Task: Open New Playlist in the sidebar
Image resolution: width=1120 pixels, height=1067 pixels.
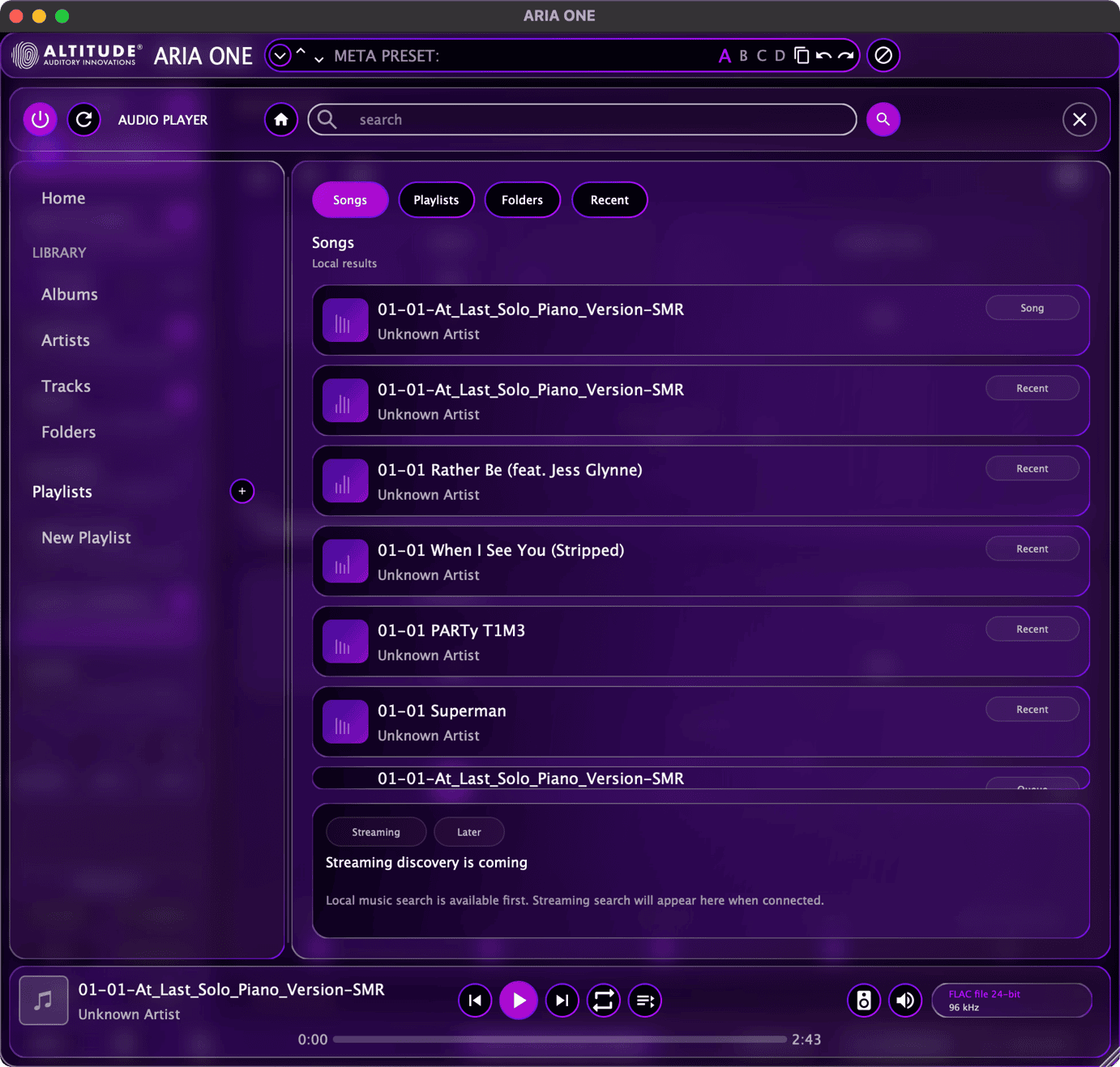Action: coord(86,538)
